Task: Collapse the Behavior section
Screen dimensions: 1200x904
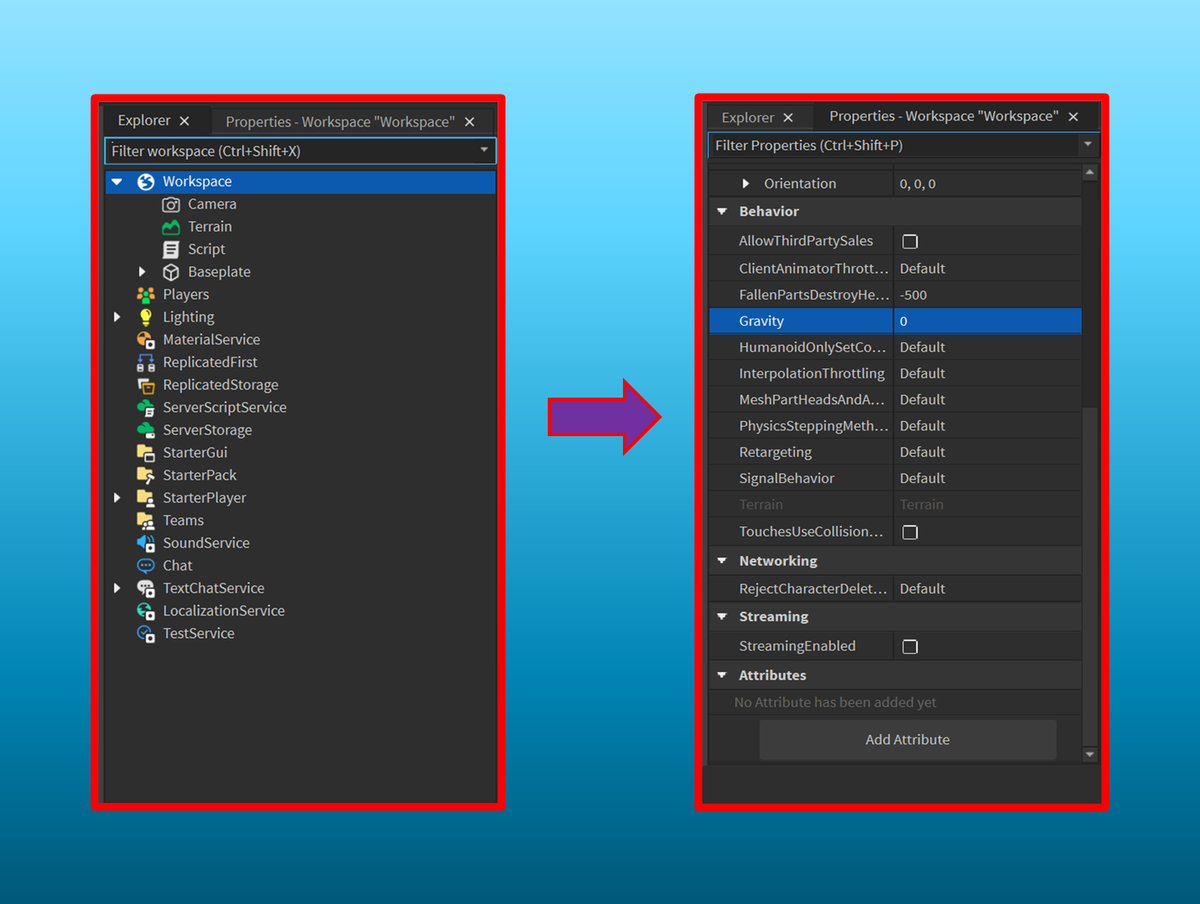Action: [x=722, y=212]
